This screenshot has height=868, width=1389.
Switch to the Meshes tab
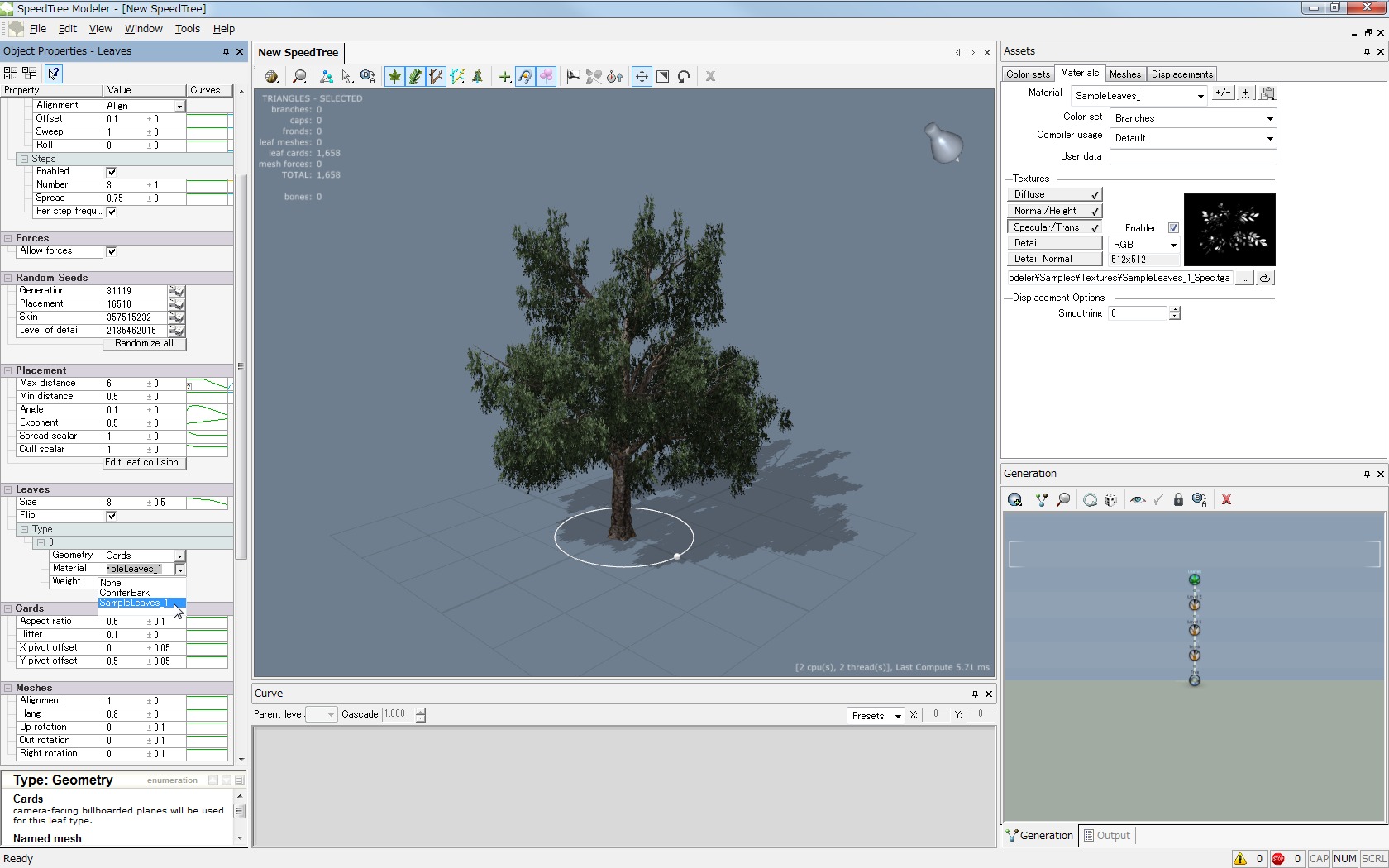(x=1124, y=74)
